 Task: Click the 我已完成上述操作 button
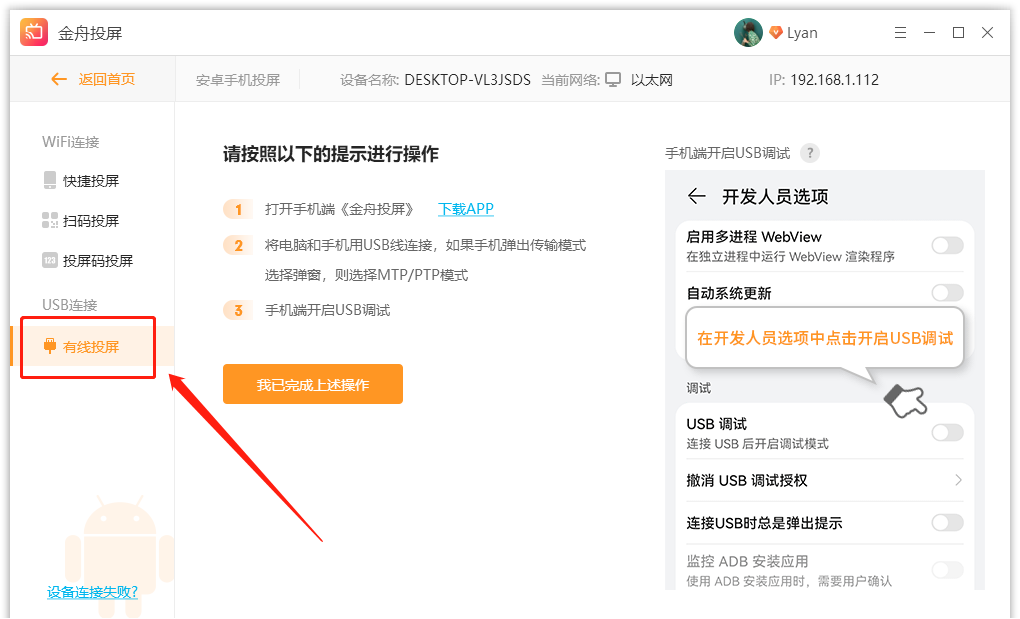point(313,384)
